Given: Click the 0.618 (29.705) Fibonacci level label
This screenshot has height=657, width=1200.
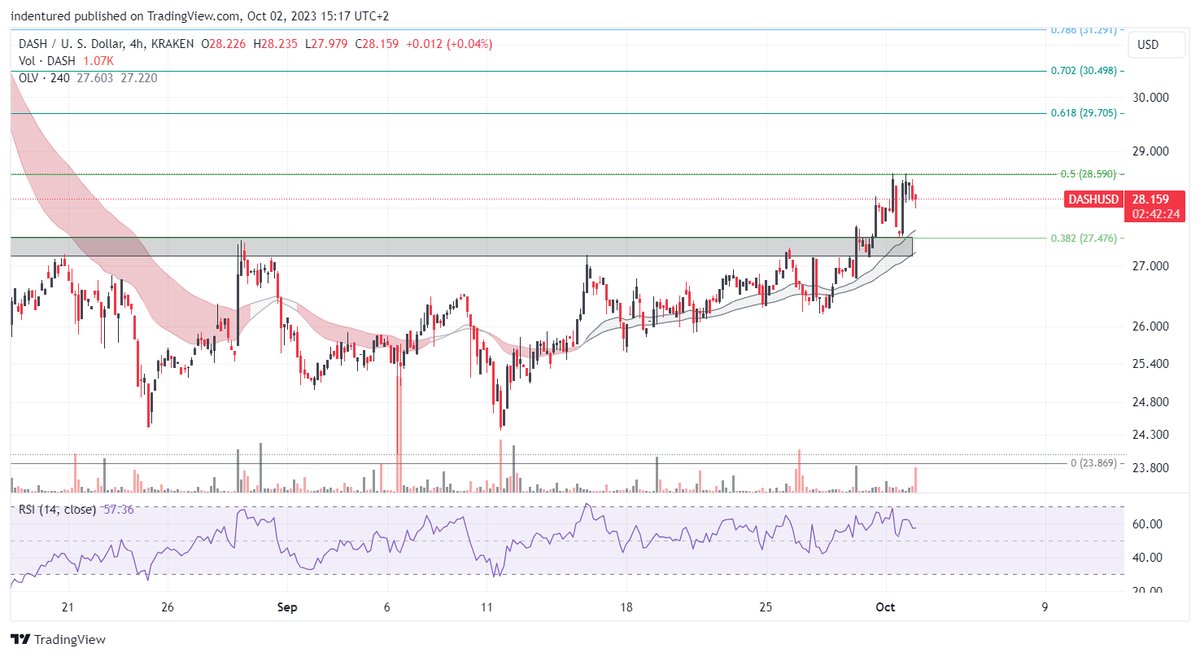Looking at the screenshot, I should click(x=1084, y=114).
